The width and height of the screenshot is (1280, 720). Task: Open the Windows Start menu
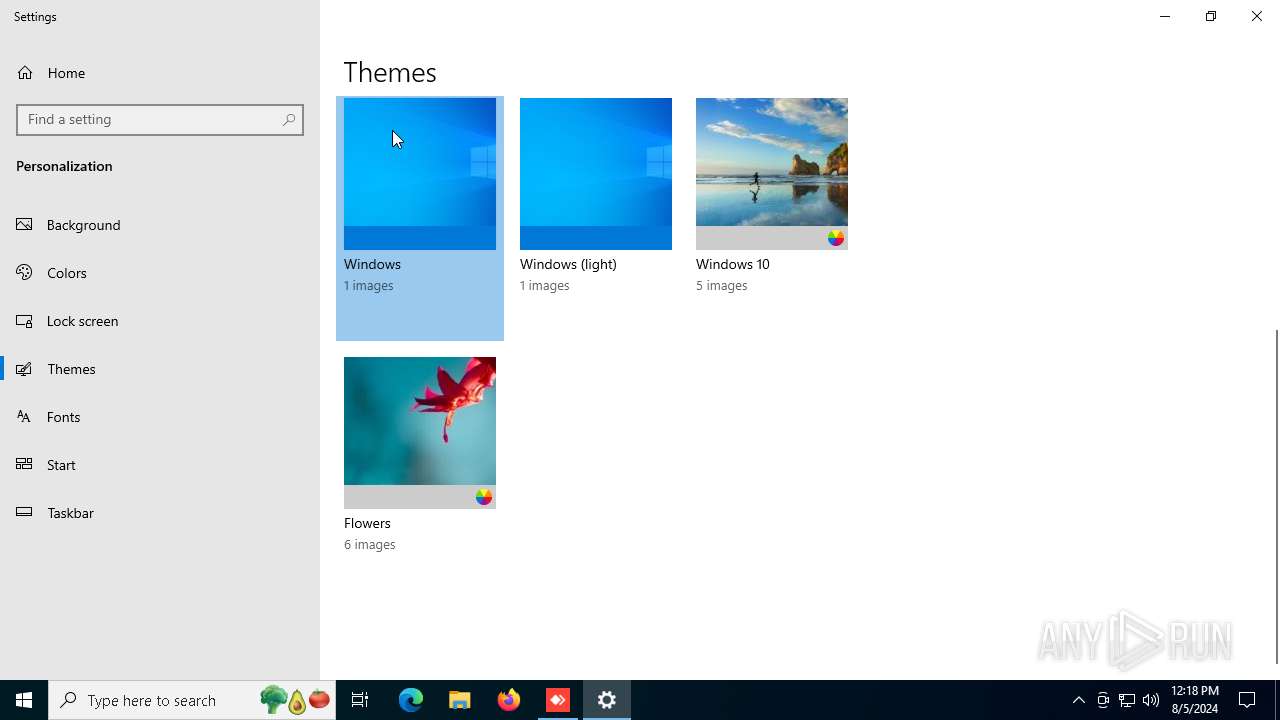[24, 700]
